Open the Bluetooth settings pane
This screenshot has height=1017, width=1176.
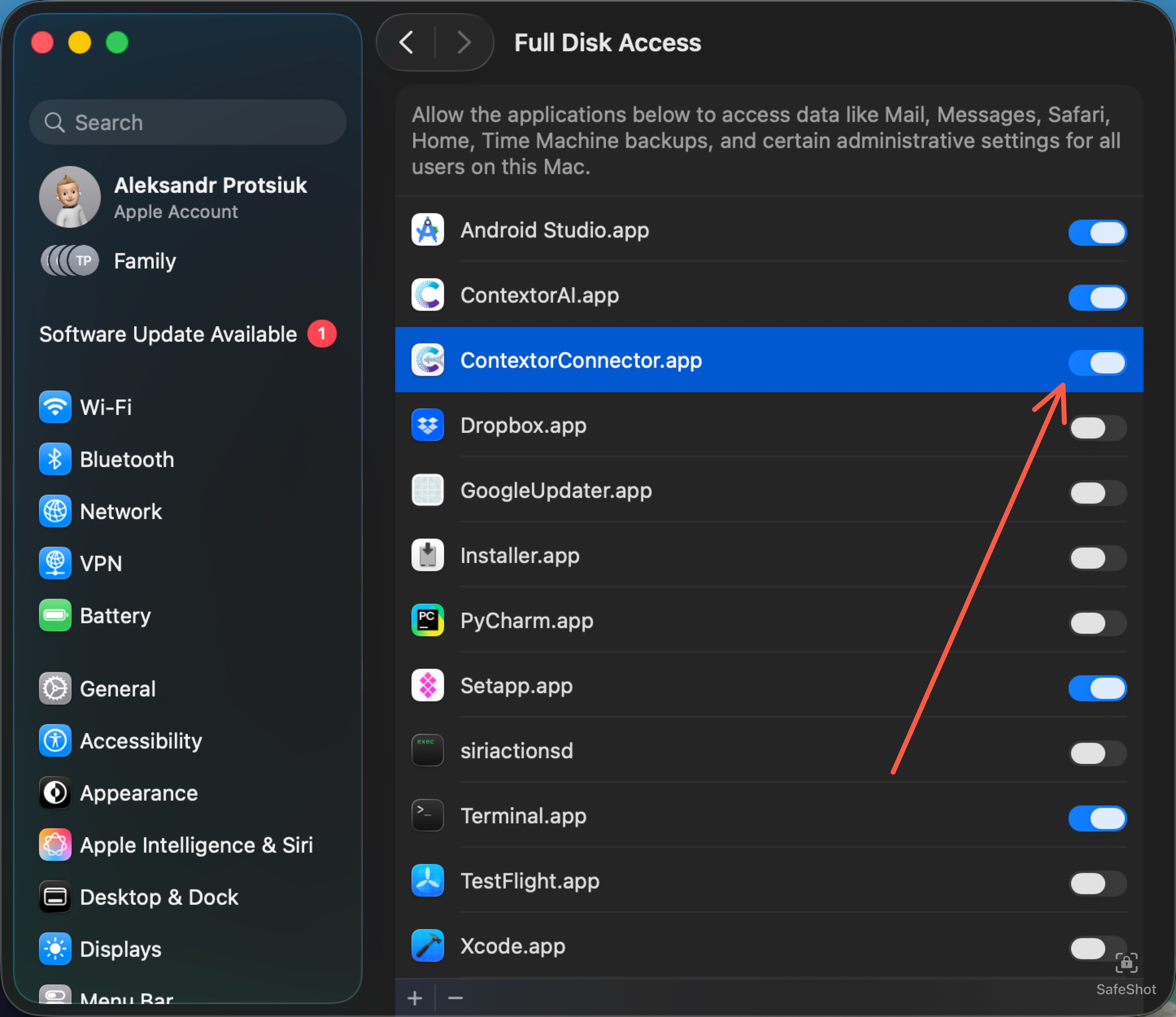(187, 459)
